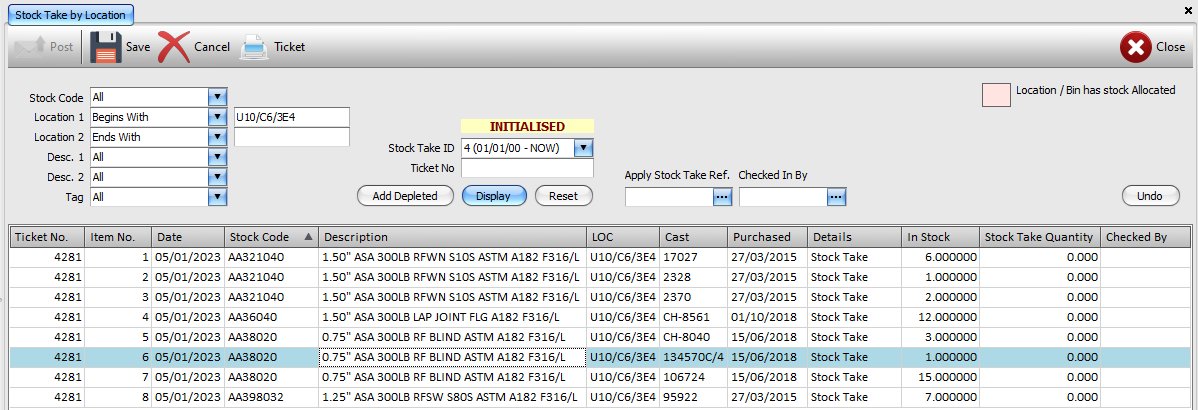Expand the Location 1 Begins With dropdown

coord(217,117)
